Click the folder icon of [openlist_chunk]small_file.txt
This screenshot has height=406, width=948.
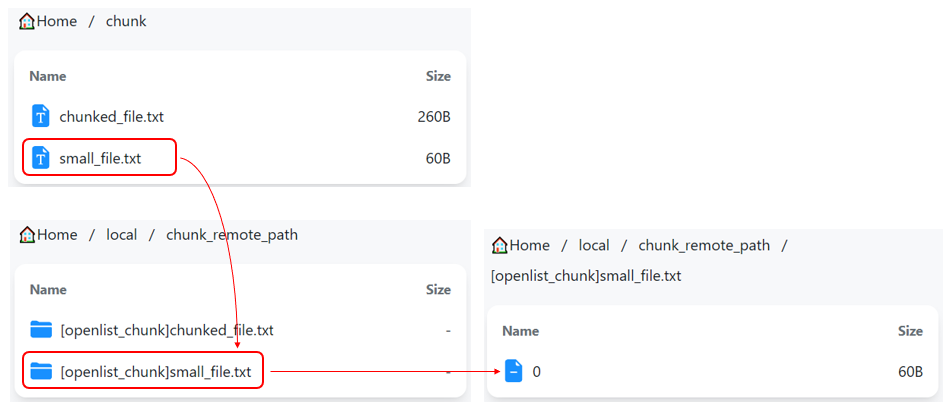coord(40,372)
